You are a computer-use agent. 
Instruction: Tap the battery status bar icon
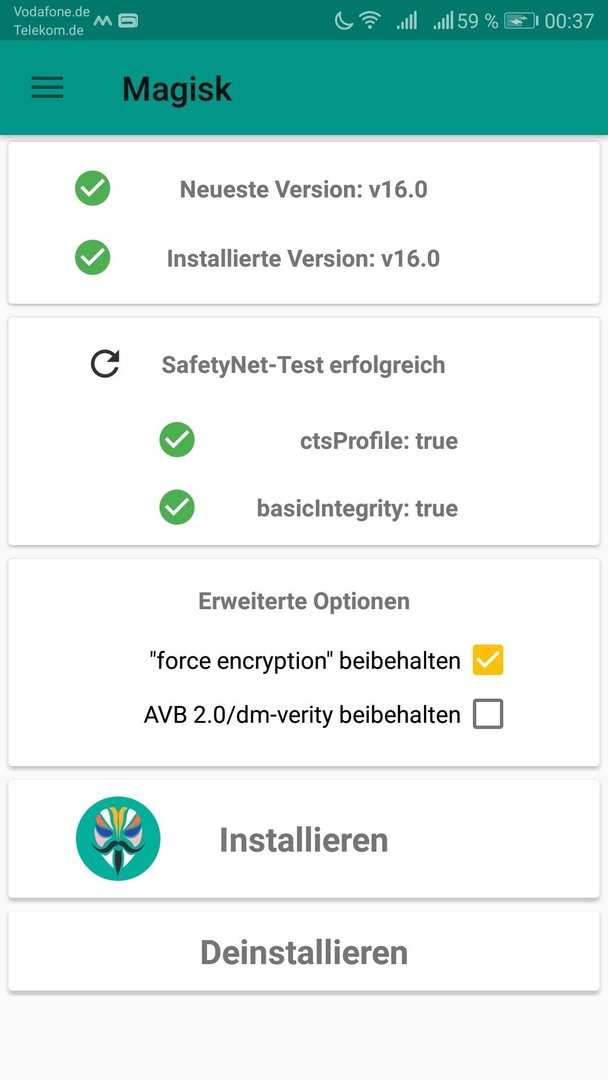(x=521, y=21)
